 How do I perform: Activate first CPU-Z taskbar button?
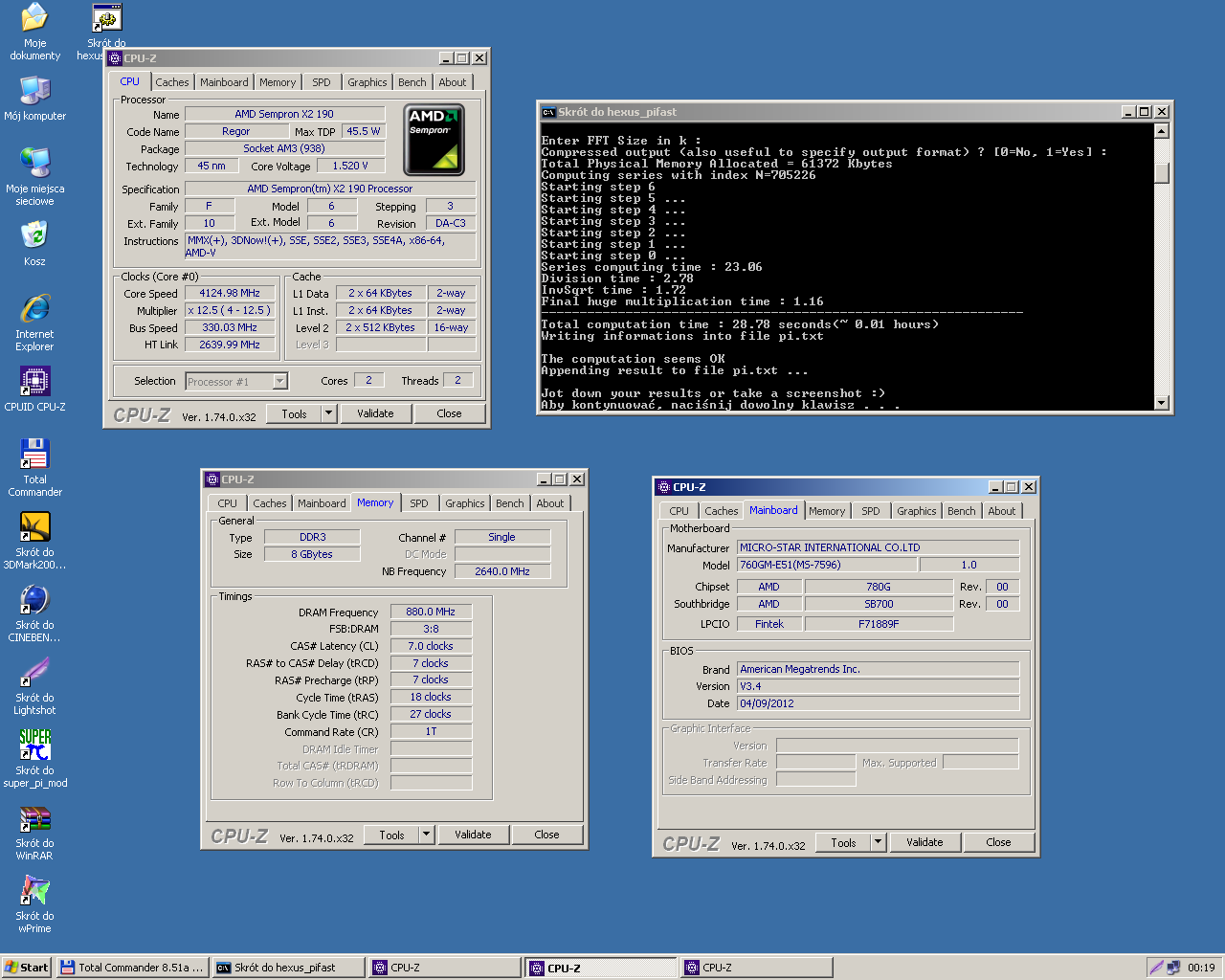pos(445,968)
